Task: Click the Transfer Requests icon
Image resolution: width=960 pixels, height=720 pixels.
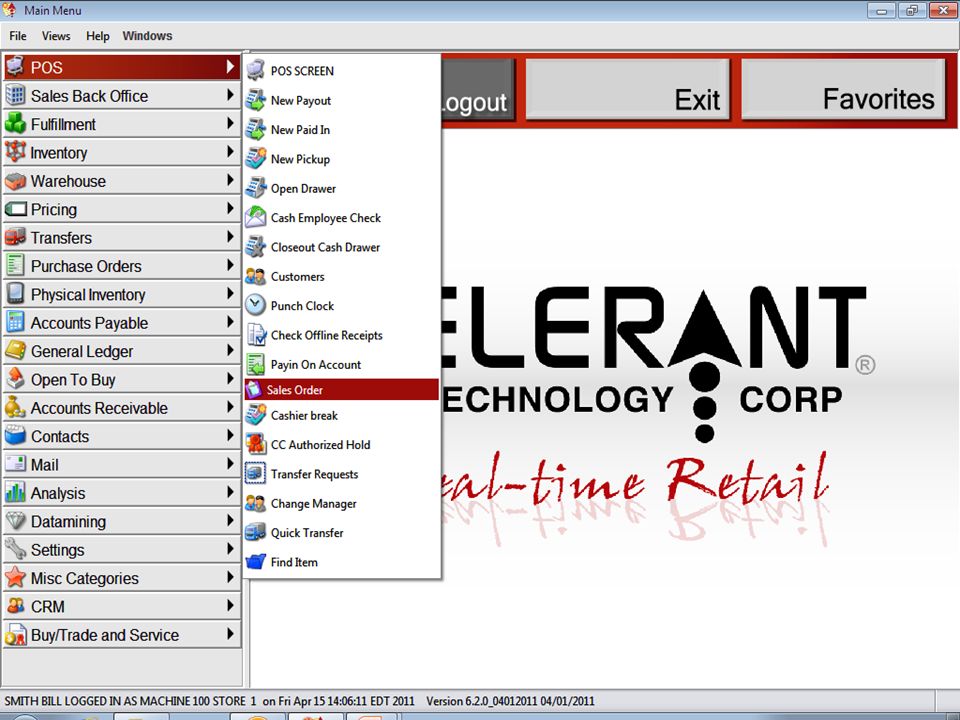Action: click(255, 473)
